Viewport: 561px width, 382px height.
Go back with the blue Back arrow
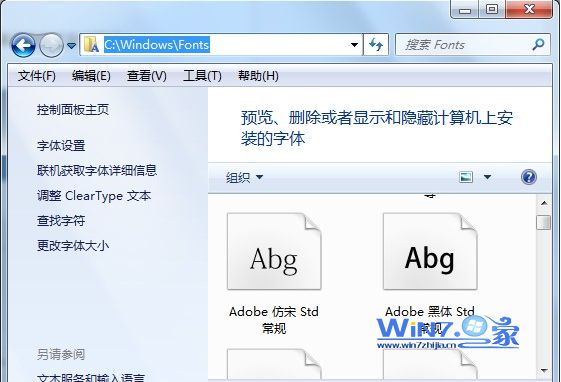pos(23,45)
